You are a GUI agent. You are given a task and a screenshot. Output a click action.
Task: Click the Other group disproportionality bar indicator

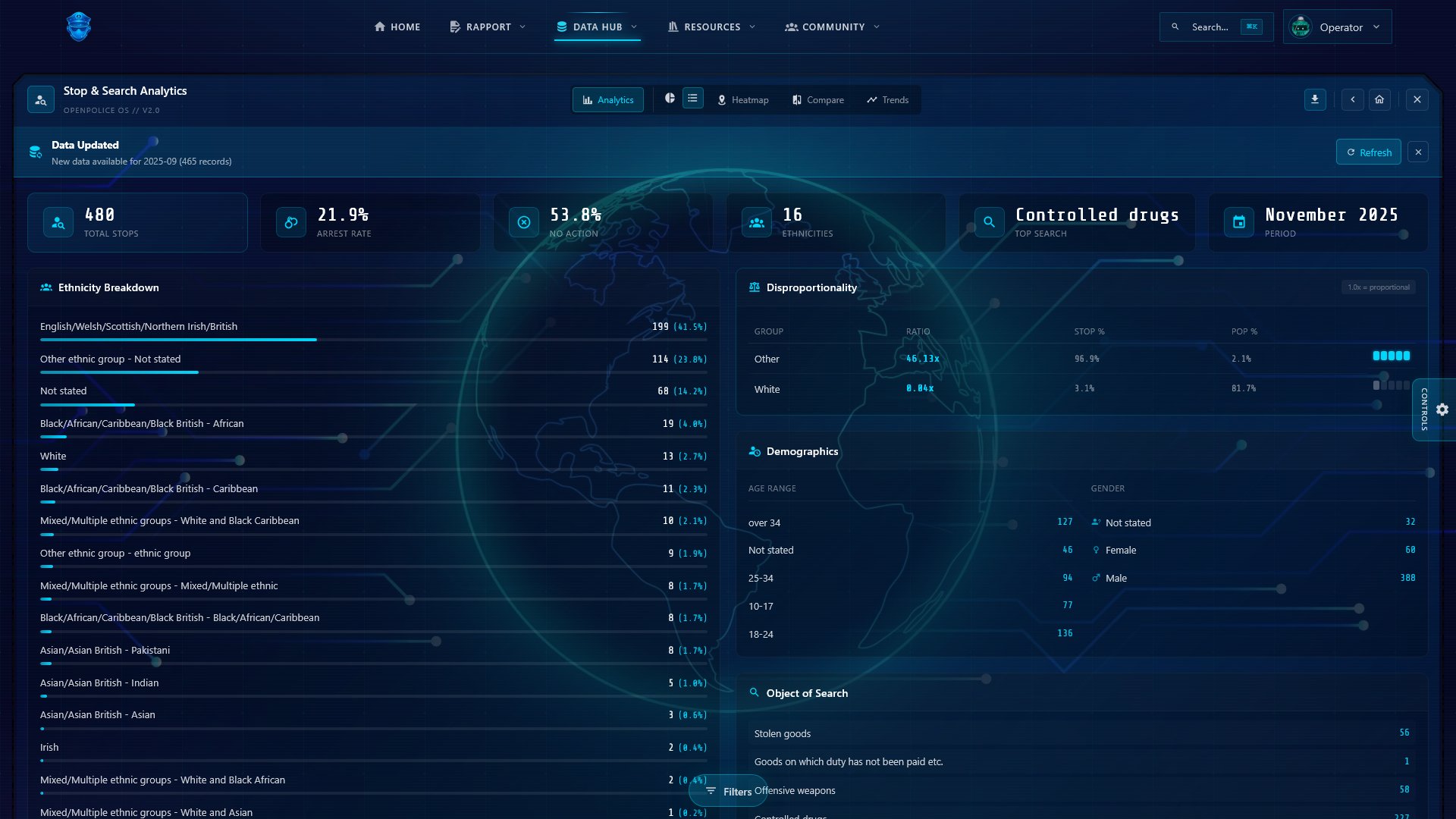pyautogui.click(x=1391, y=356)
